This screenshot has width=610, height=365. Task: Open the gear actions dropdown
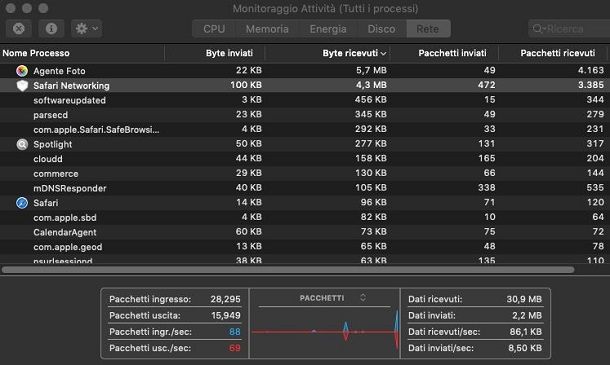pyautogui.click(x=86, y=29)
